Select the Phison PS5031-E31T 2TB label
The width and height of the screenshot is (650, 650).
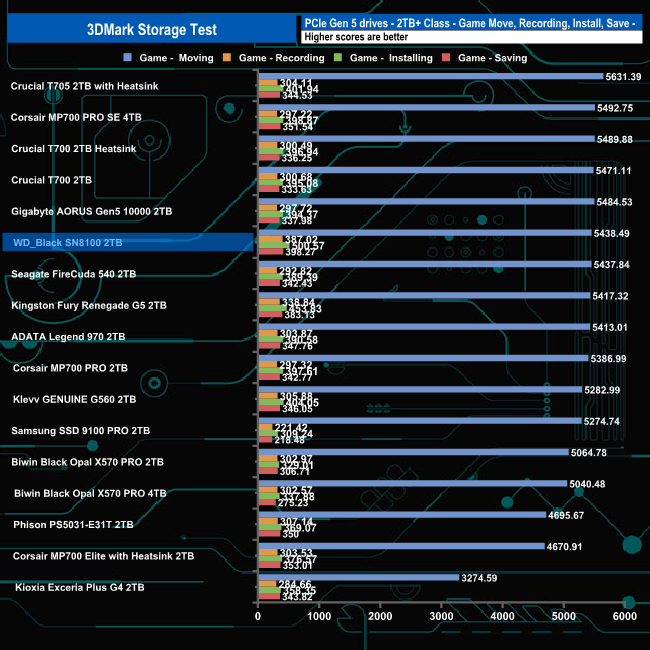pos(73,525)
